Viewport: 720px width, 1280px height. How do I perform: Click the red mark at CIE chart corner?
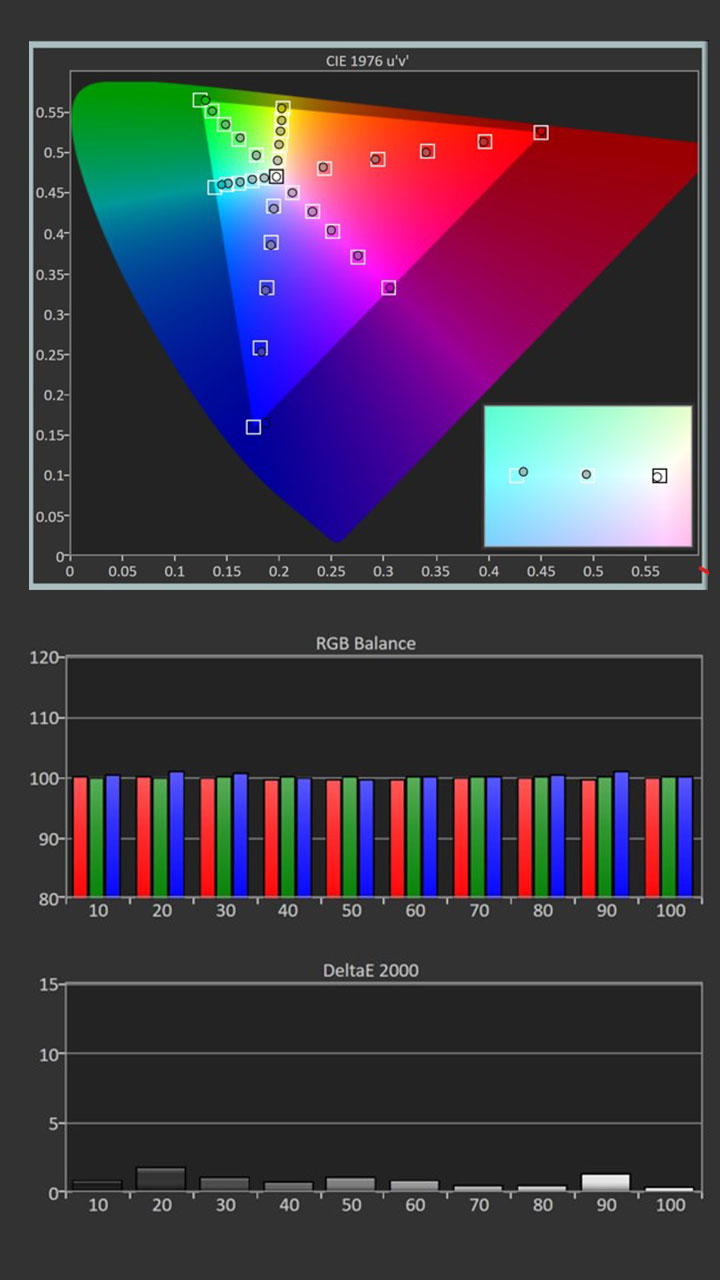[704, 571]
